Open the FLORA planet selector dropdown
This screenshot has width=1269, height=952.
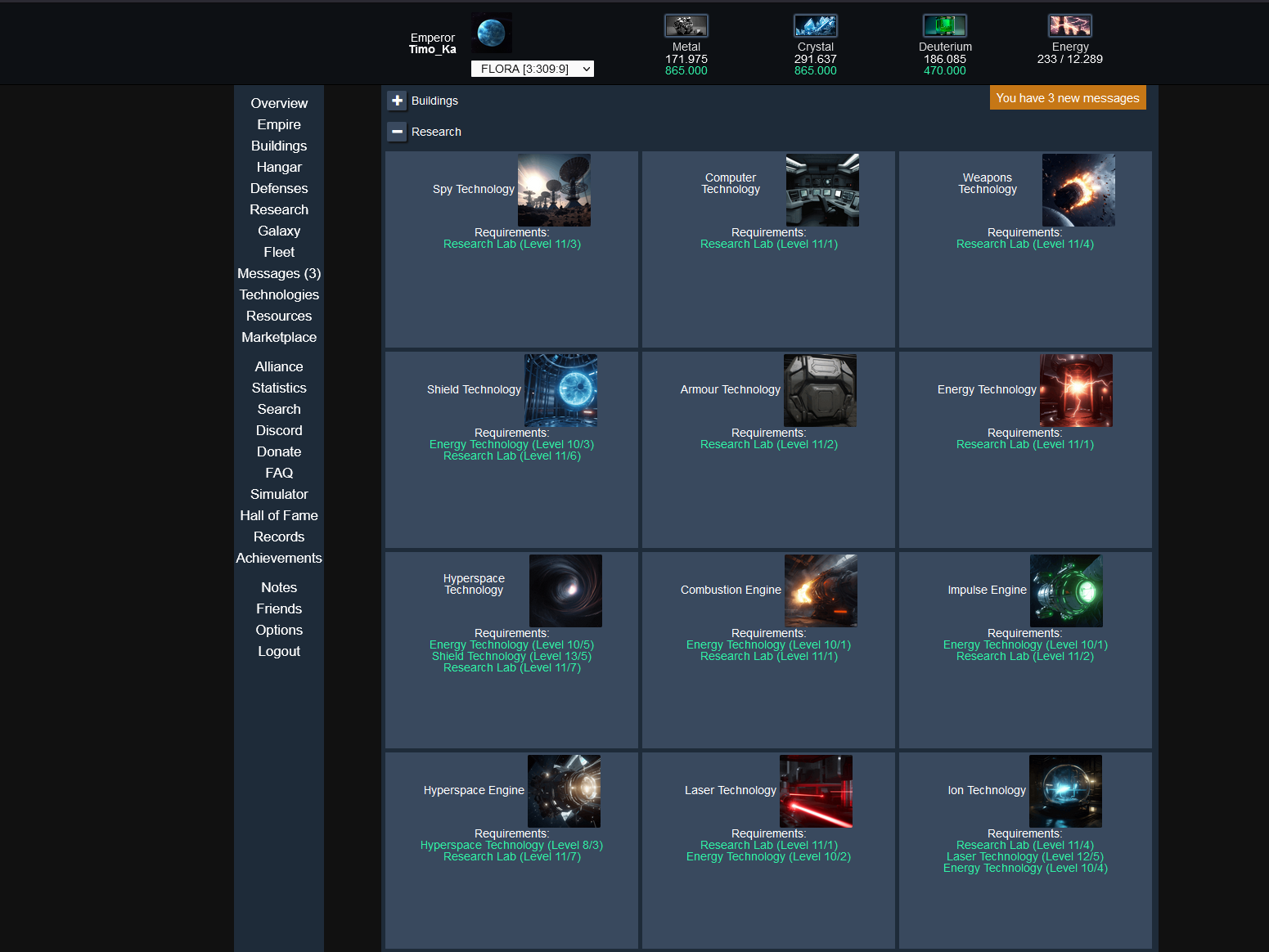pos(533,69)
